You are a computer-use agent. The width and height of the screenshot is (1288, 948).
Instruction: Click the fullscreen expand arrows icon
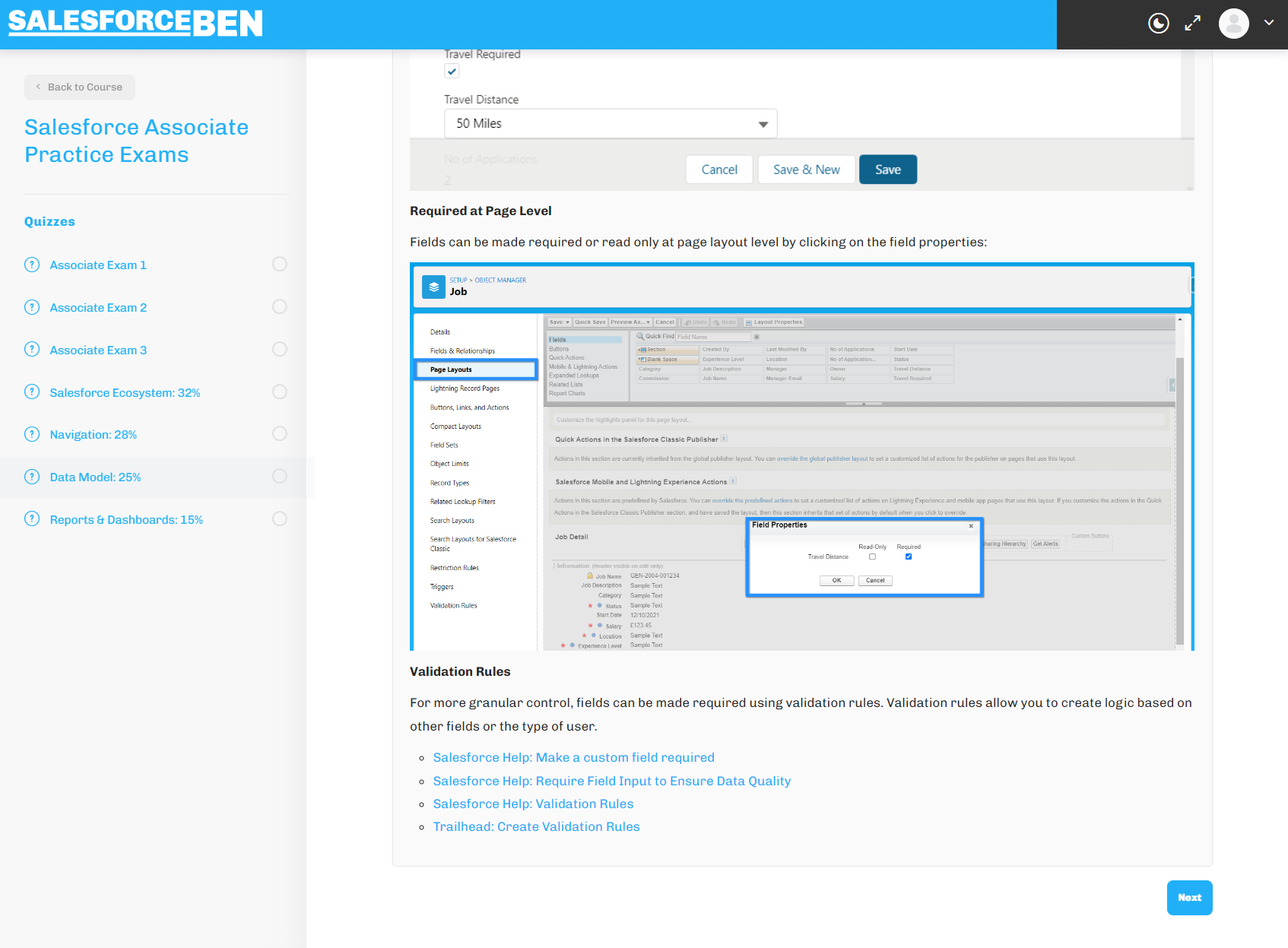[1193, 24]
